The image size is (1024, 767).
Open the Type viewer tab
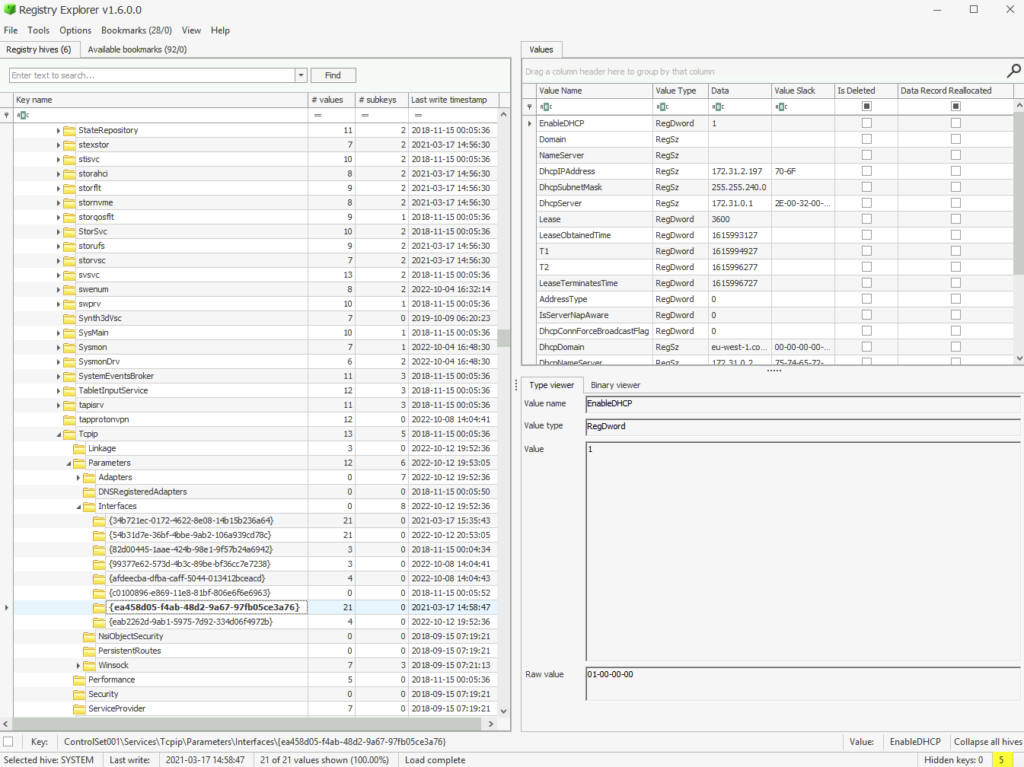(x=551, y=385)
